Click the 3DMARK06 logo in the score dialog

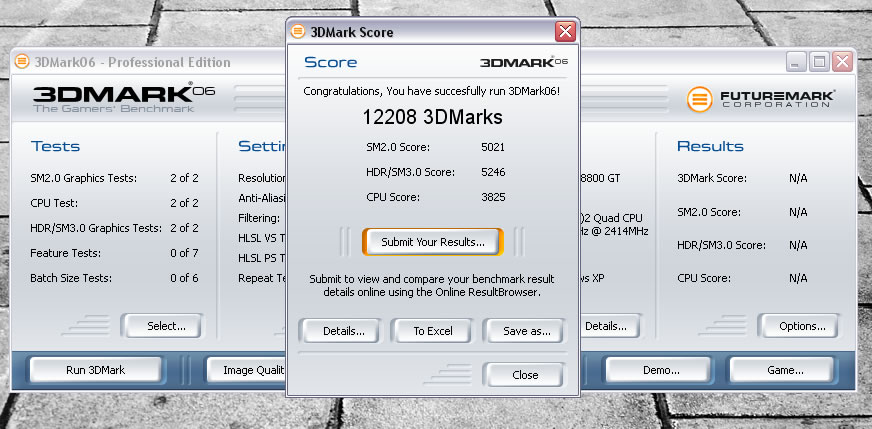coord(524,62)
